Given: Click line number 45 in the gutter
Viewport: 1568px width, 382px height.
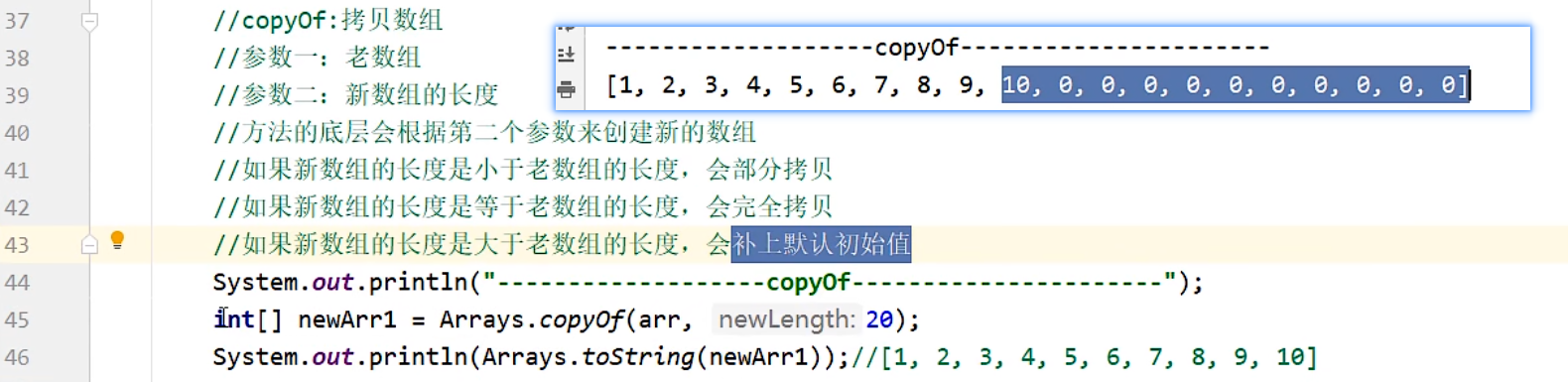Looking at the screenshot, I should [17, 320].
